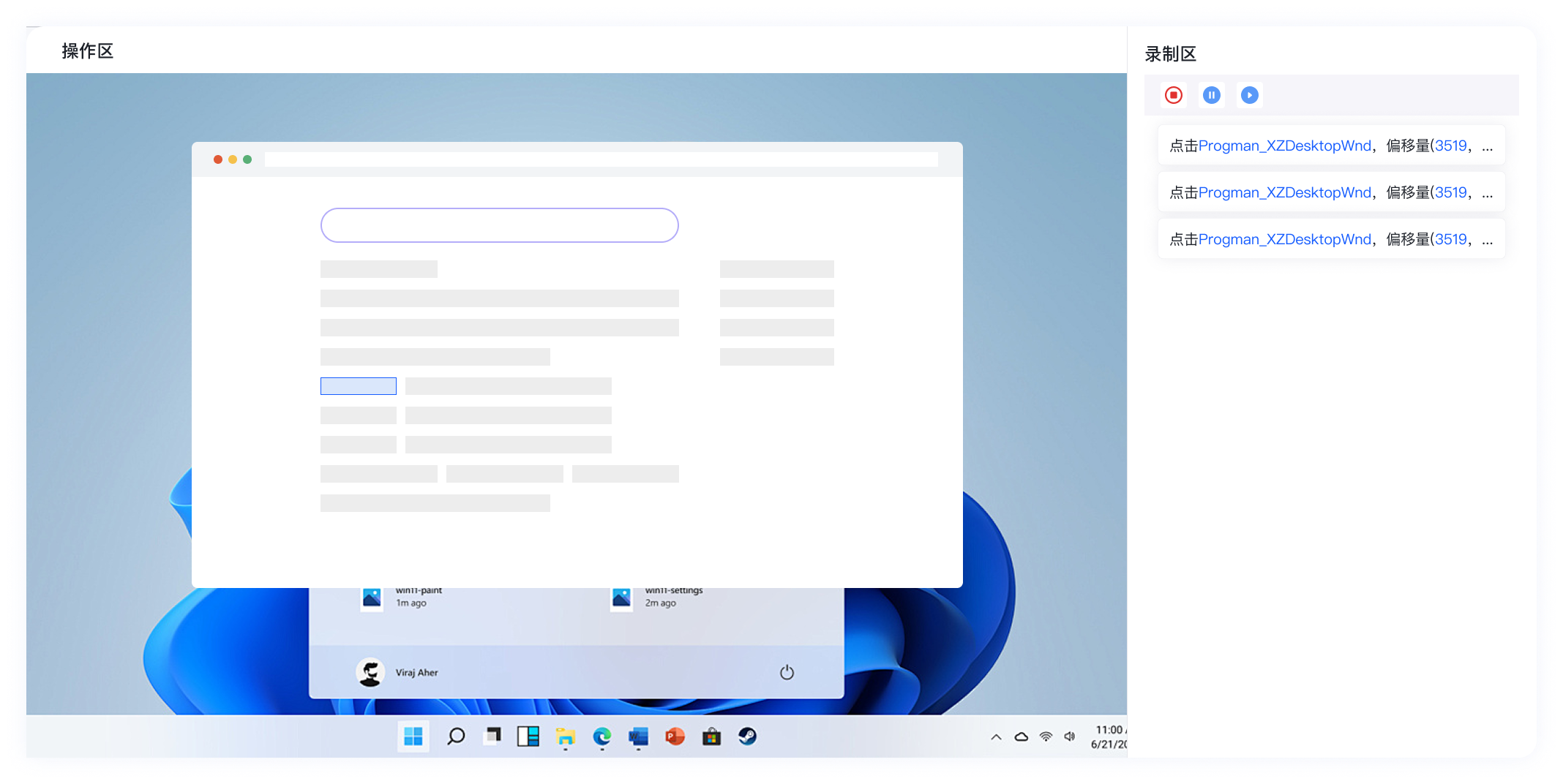Viewport: 1563px width, 784px height.
Task: Click the power button in Start menu
Action: point(787,672)
